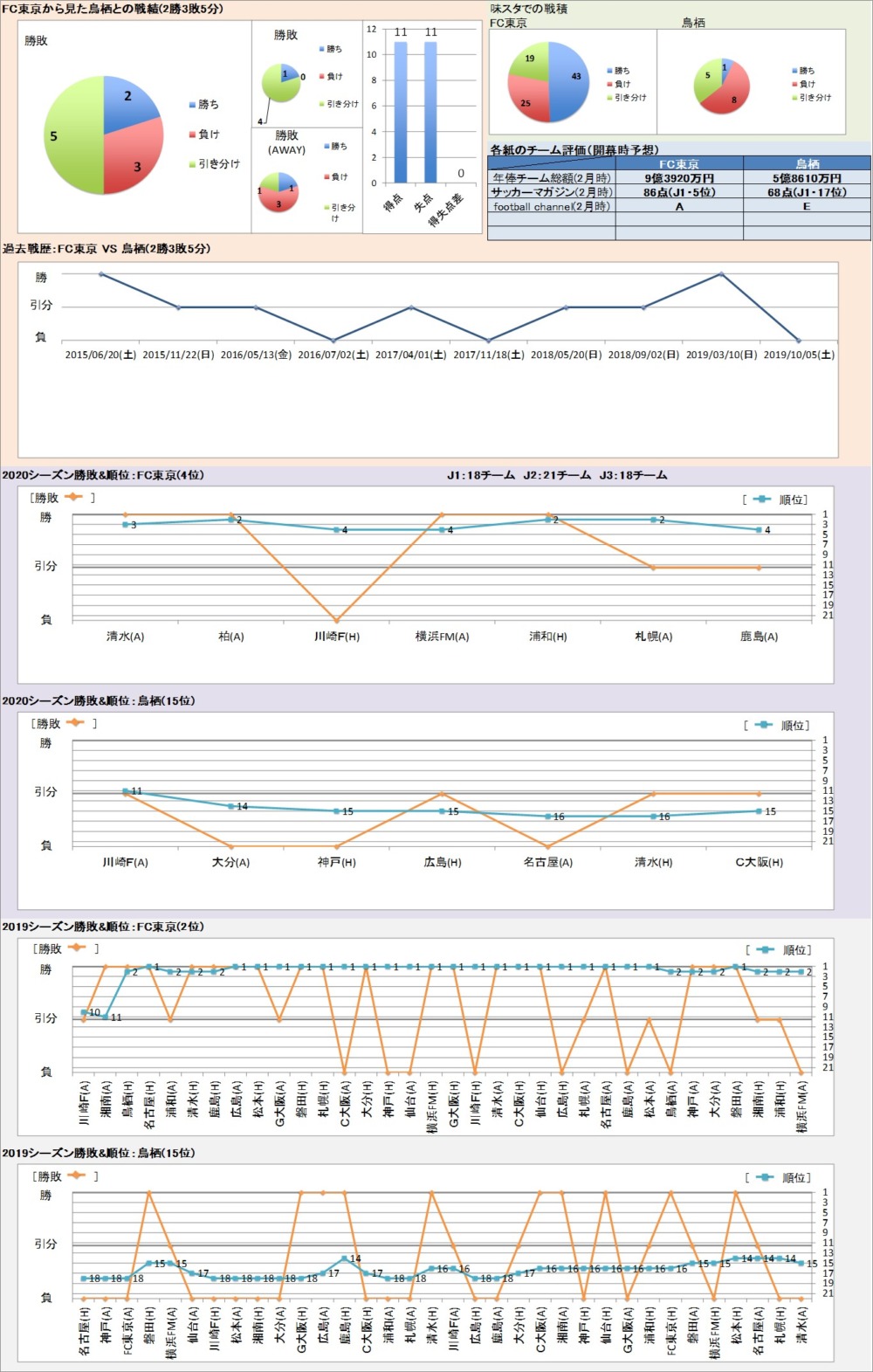Image resolution: width=873 pixels, height=1372 pixels.
Task: Click the heading 2019シーズン勝敗&順位:FC東京(2位)
Action: coord(103,927)
